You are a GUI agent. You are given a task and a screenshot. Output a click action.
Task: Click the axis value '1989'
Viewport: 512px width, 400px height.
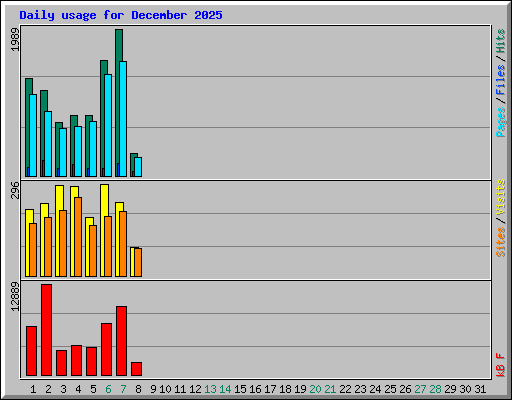[x=15, y=39]
